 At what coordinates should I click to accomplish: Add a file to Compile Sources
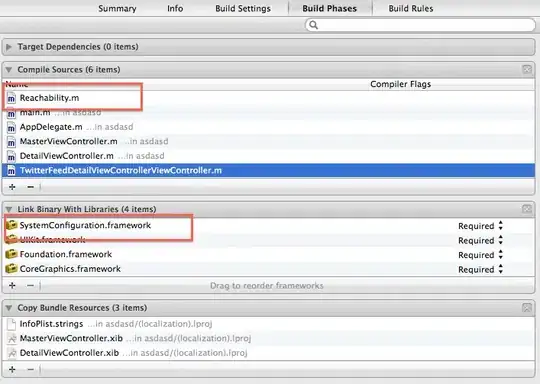click(x=12, y=187)
